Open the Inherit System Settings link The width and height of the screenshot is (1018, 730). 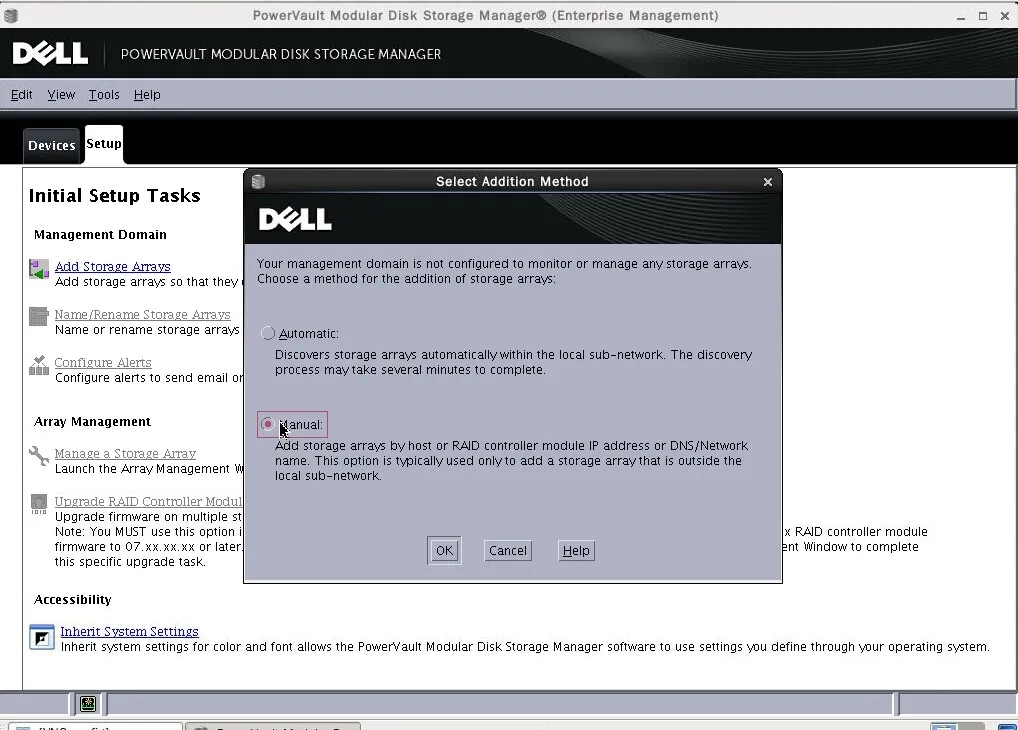click(x=129, y=631)
